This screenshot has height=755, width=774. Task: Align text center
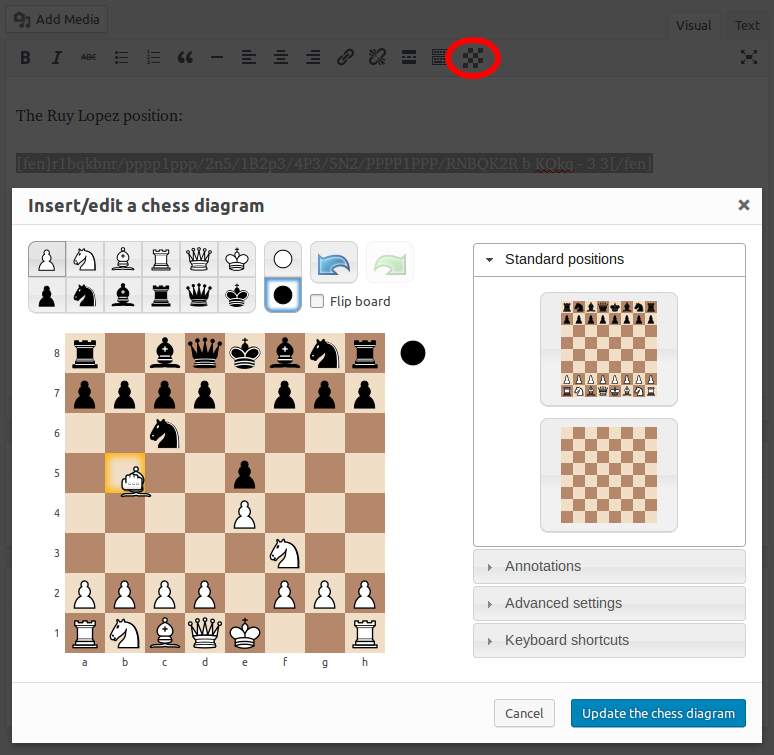click(281, 58)
